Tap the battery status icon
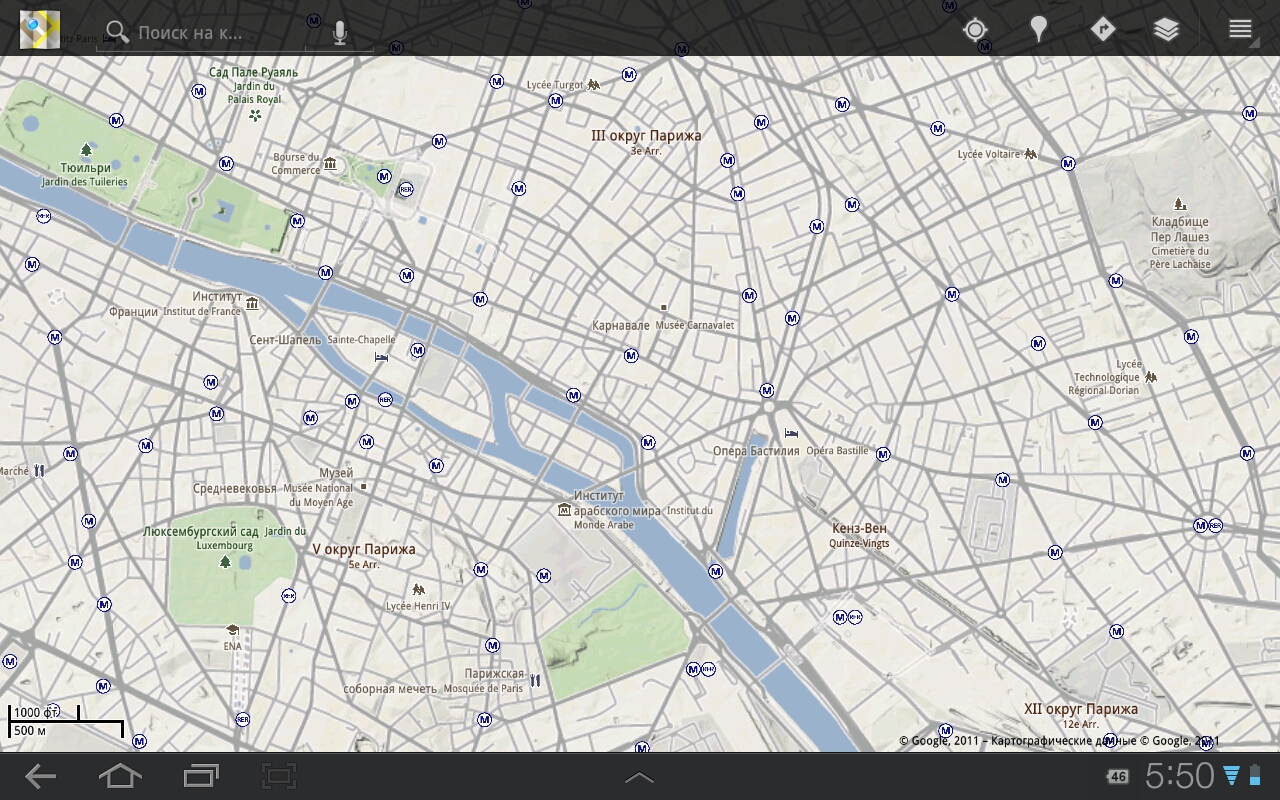 point(1255,776)
